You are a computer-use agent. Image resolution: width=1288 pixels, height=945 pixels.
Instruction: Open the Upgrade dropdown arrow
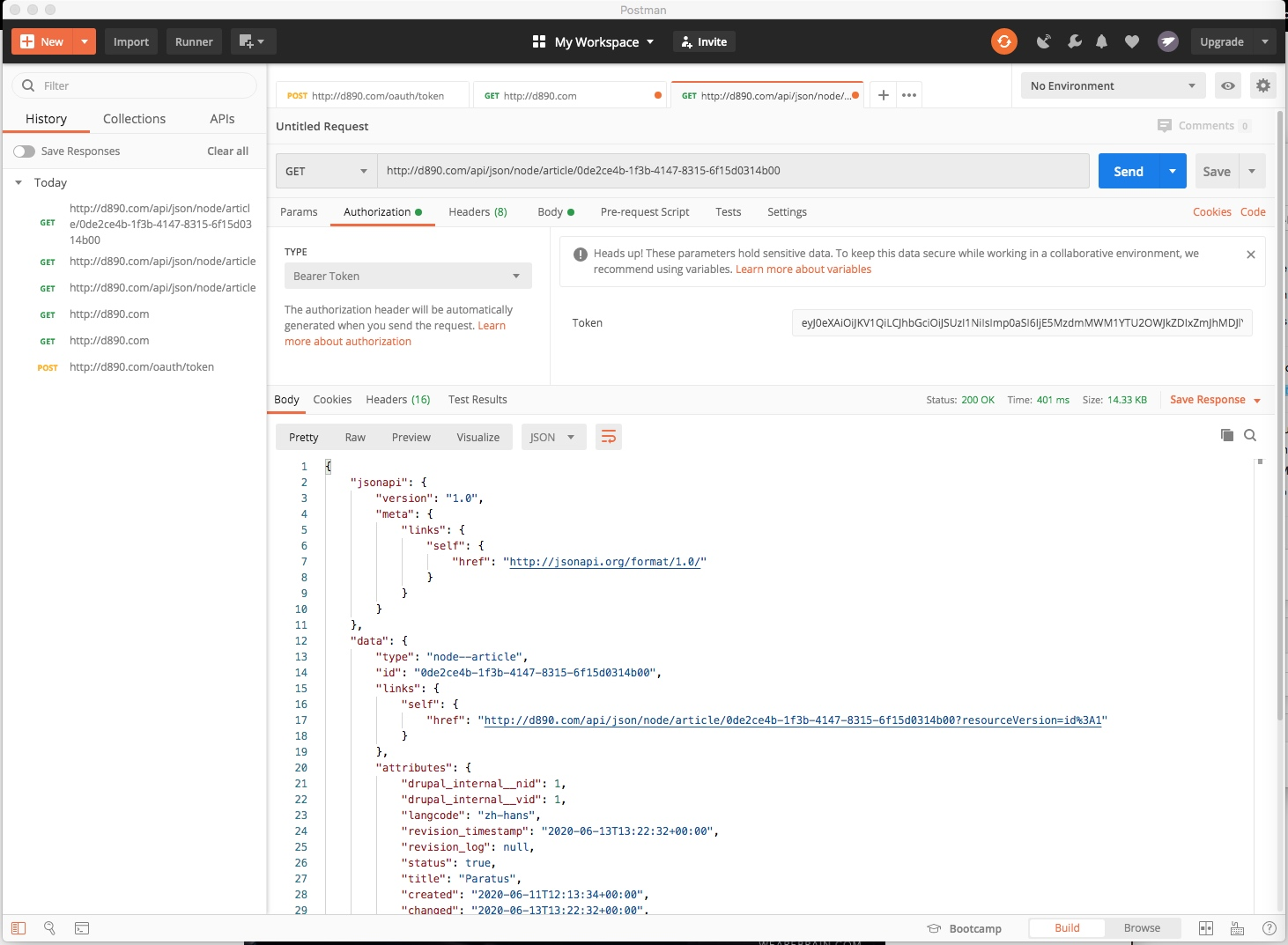pos(1265,41)
